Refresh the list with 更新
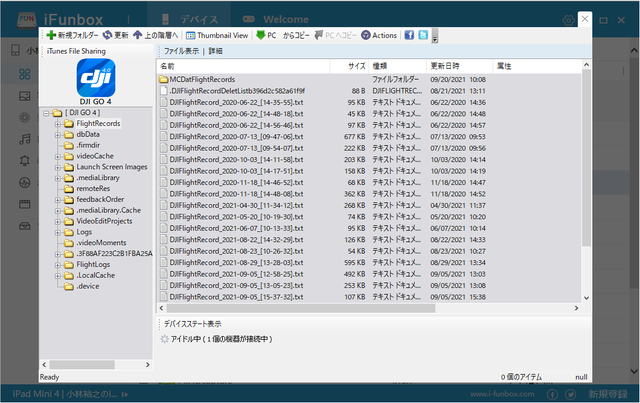The width and height of the screenshot is (640, 403). click(116, 36)
